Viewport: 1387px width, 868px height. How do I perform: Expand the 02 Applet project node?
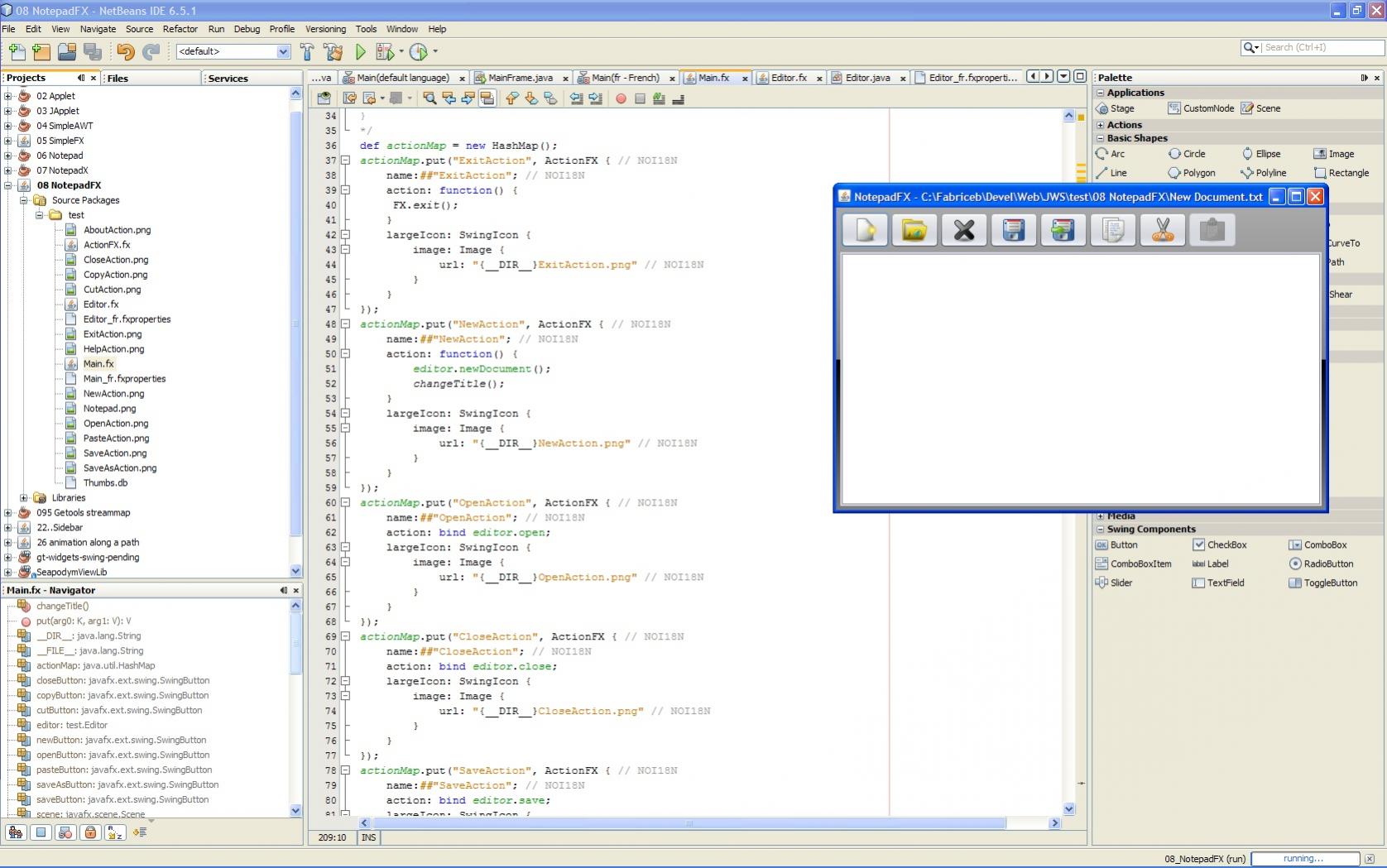[8, 96]
